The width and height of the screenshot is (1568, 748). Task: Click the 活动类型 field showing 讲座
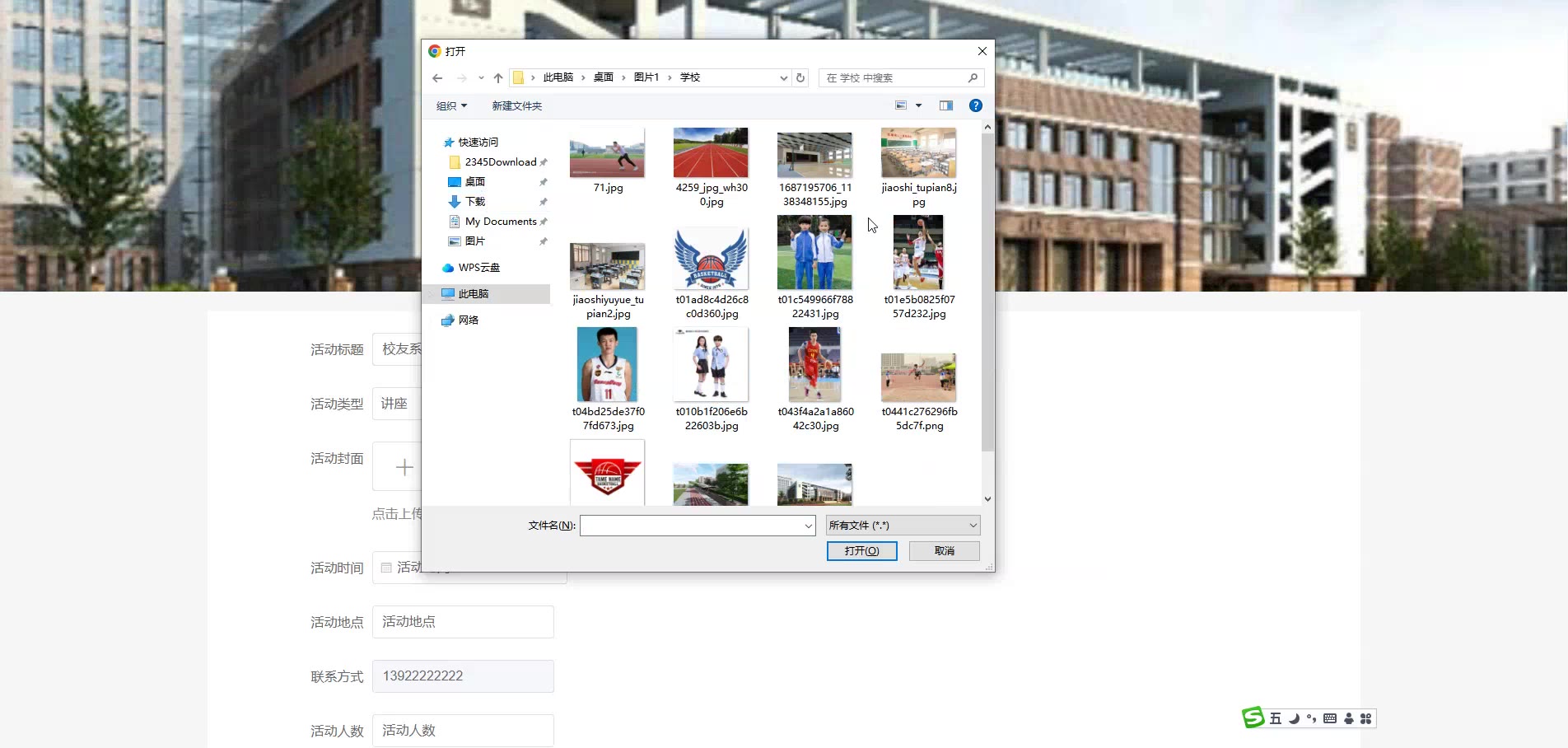tap(397, 404)
